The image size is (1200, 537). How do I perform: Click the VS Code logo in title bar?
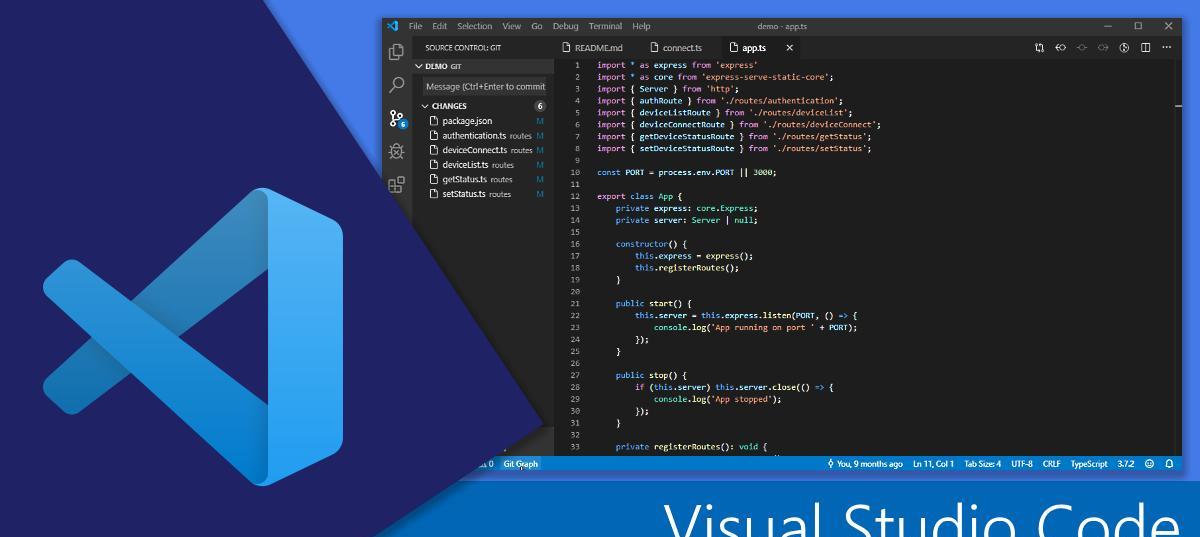point(393,26)
